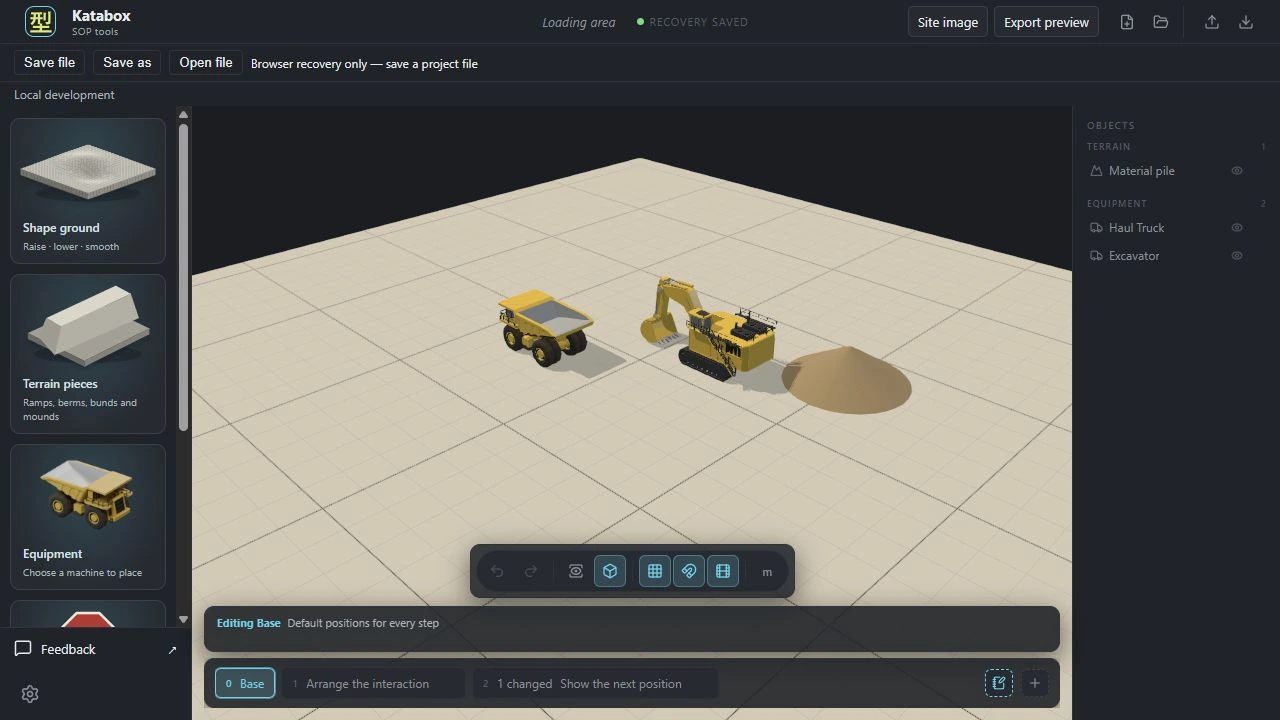Viewport: 1280px width, 720px height.
Task: Click the left panel scrollbar thumb
Action: pos(183,277)
